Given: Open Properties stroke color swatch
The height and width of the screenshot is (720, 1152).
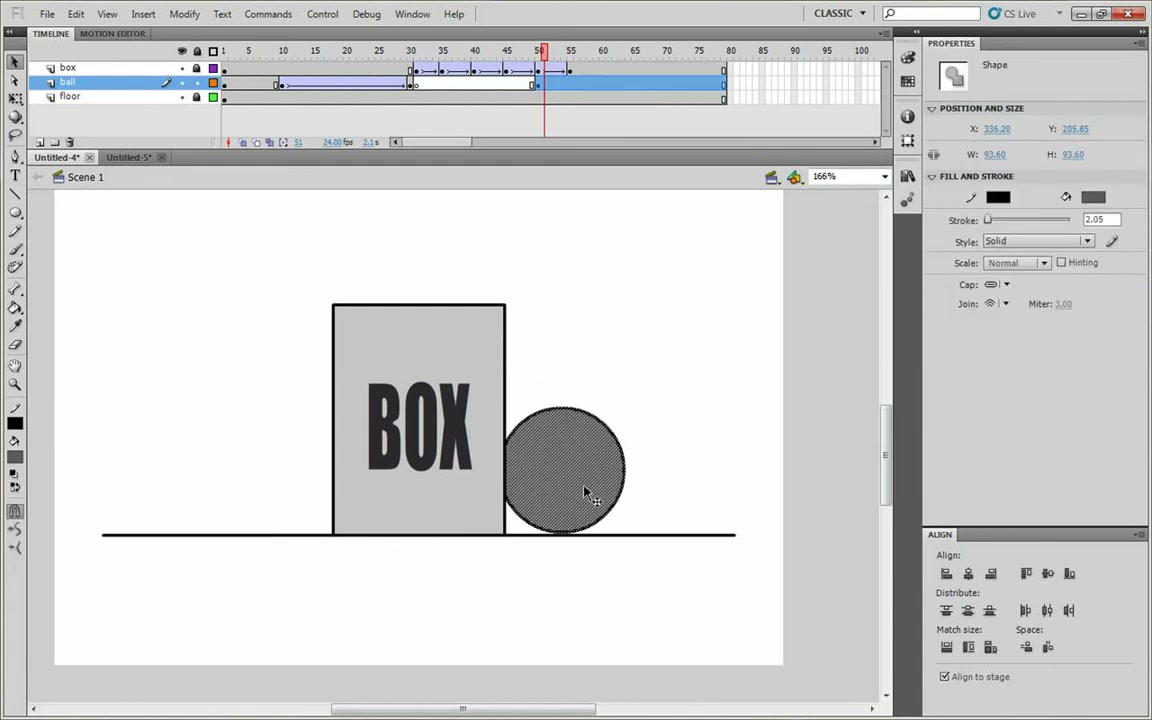Looking at the screenshot, I should point(998,197).
